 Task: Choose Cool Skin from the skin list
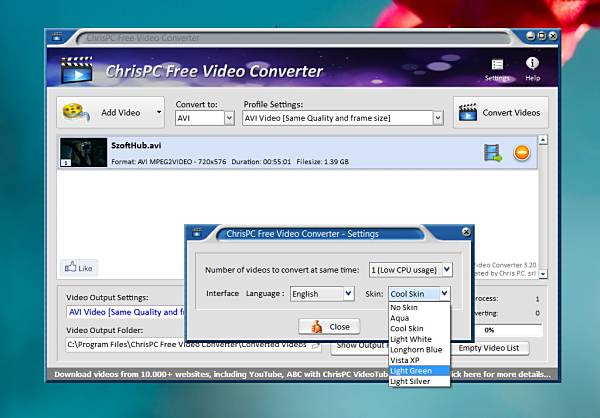[419, 328]
